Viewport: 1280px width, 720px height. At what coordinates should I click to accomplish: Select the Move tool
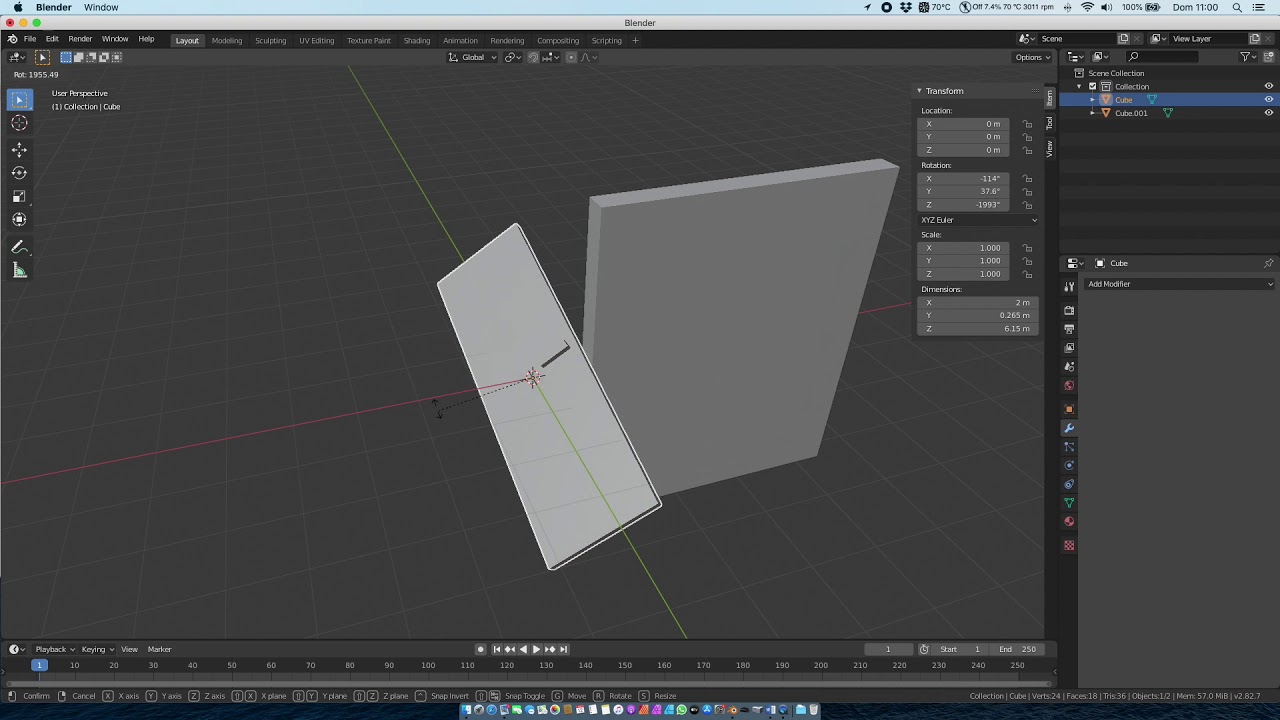coord(19,150)
